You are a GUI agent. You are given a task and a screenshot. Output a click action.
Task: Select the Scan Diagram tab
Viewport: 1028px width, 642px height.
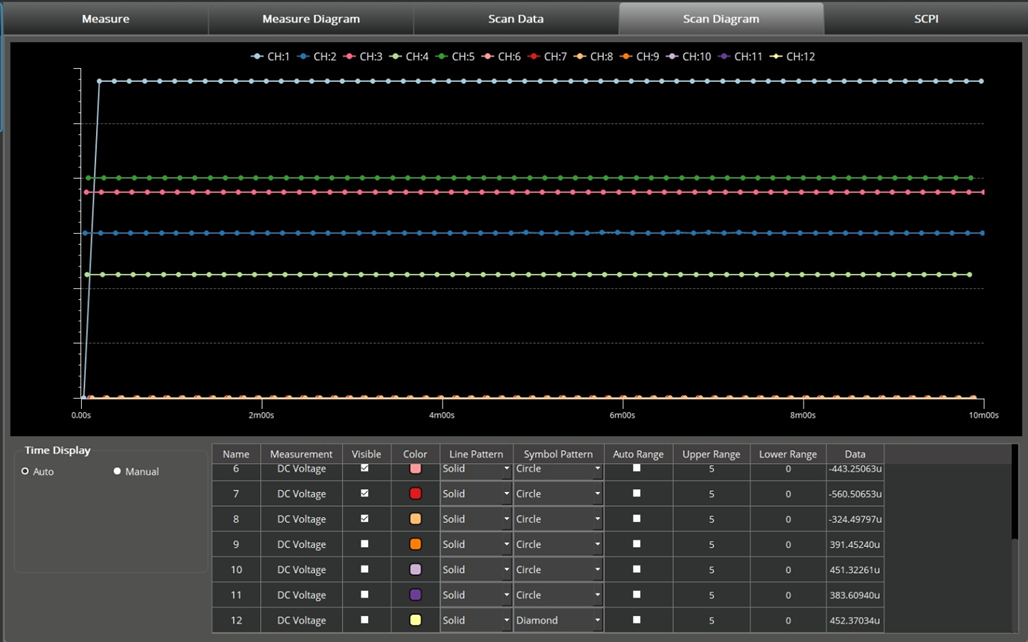(721, 18)
